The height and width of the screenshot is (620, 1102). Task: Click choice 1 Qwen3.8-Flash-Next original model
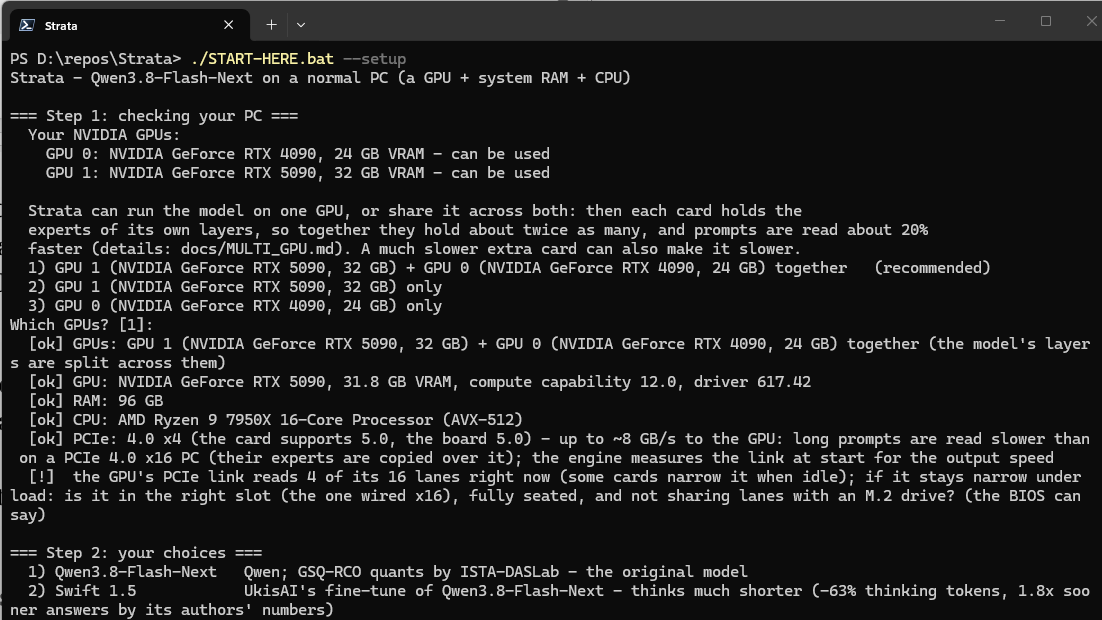tap(388, 571)
